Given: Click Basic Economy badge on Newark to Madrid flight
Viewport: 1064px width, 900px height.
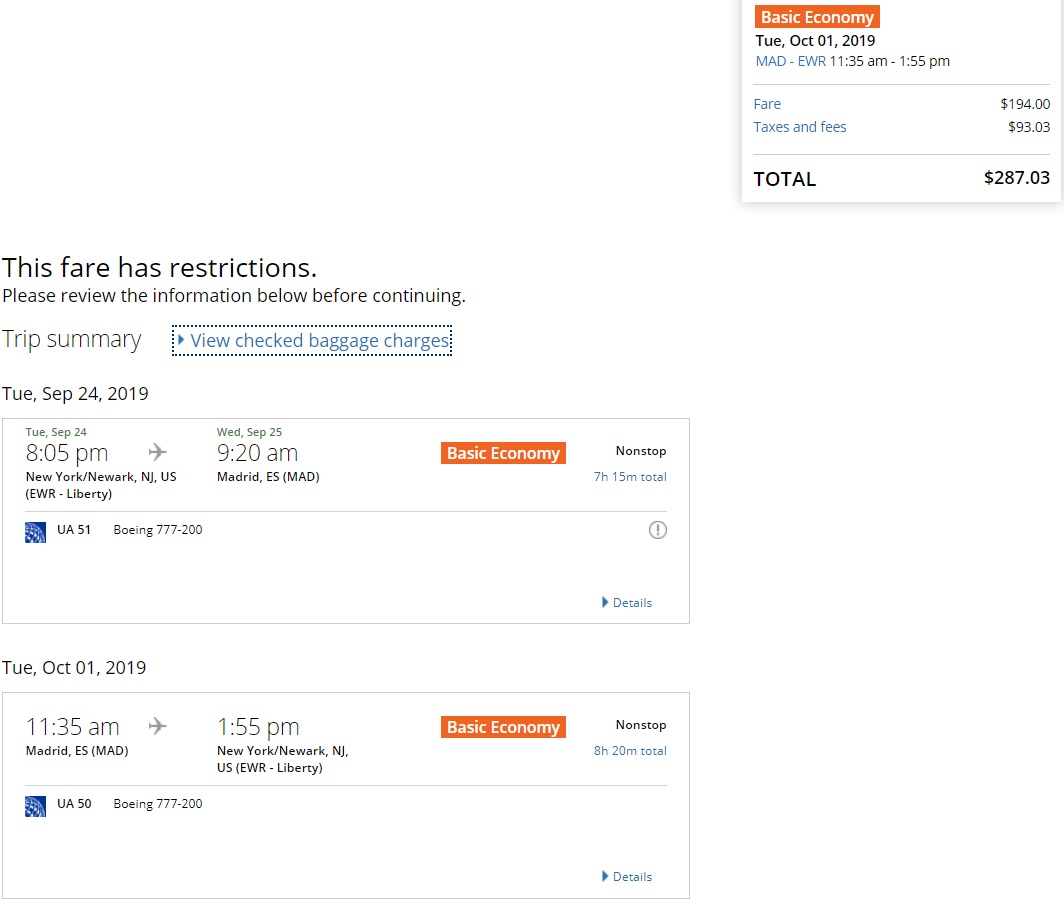Looking at the screenshot, I should coord(503,453).
